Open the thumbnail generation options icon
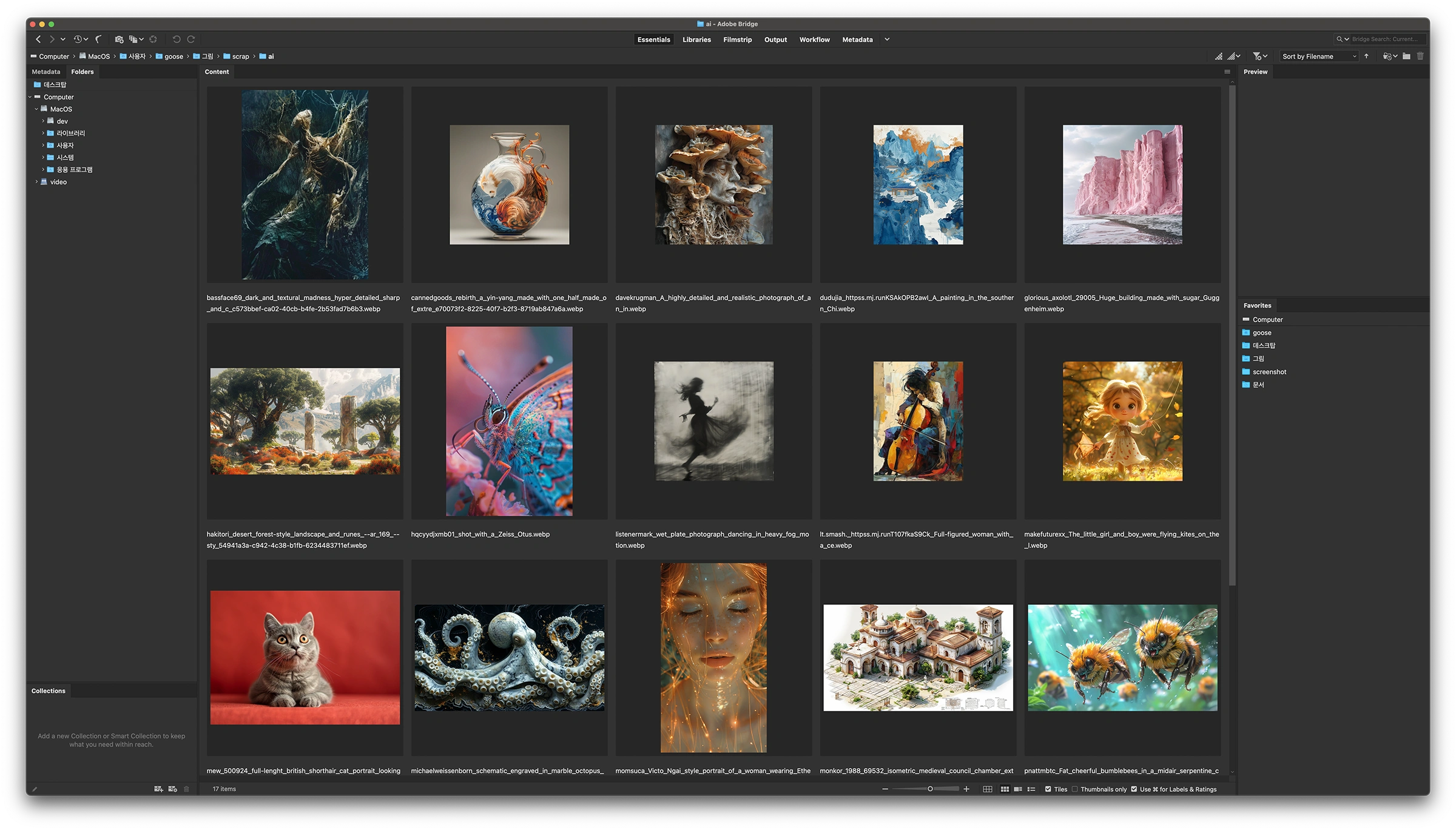The image size is (1456, 830). (1233, 56)
